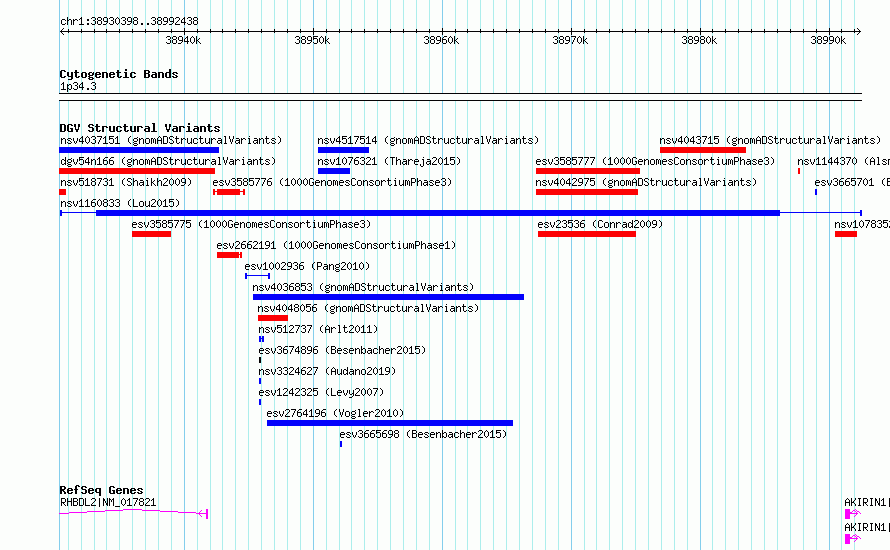
Task: Open the nsv1076321 (Thareja2015) label
Action: tap(389, 161)
